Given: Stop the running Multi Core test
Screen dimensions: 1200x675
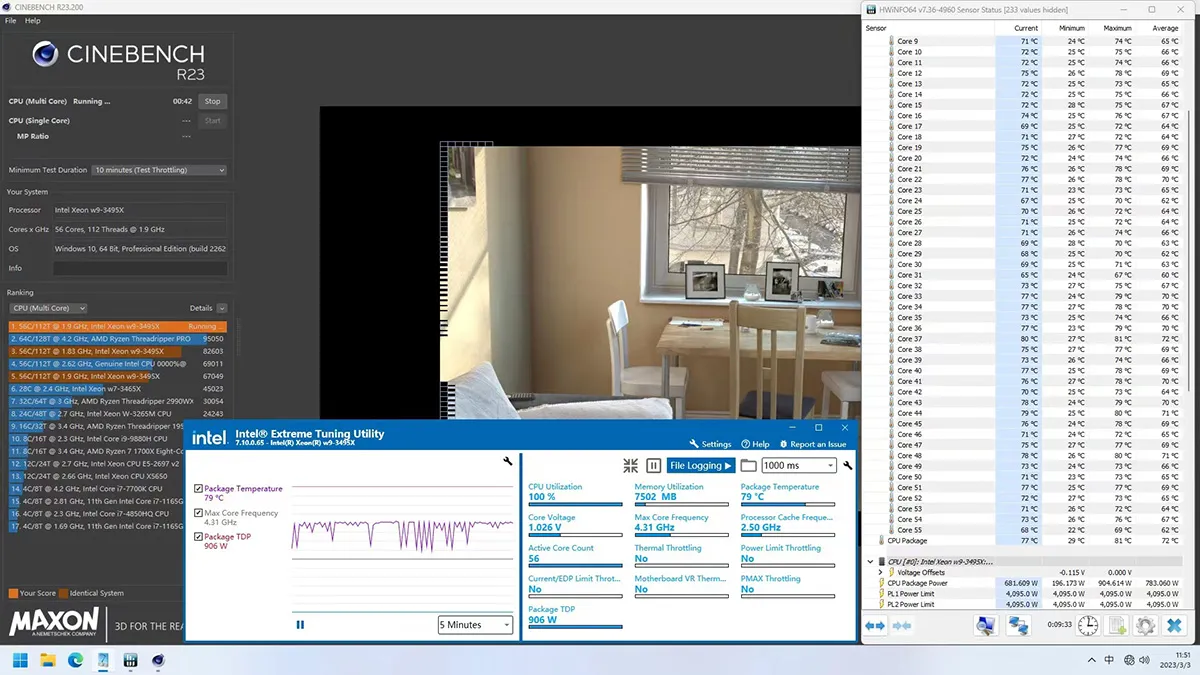Looking at the screenshot, I should pyautogui.click(x=212, y=101).
